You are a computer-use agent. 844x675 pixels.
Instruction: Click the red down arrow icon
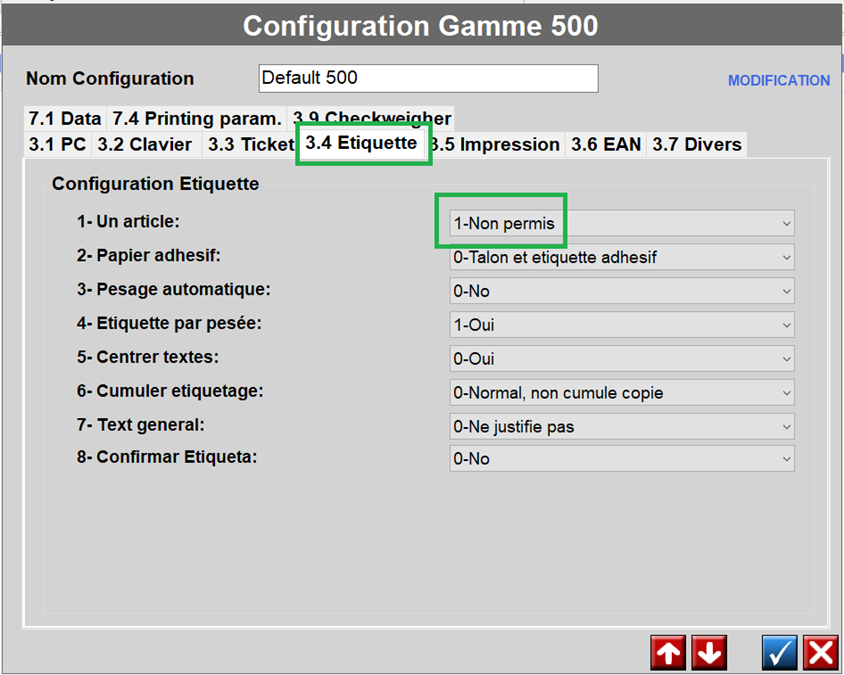[709, 653]
